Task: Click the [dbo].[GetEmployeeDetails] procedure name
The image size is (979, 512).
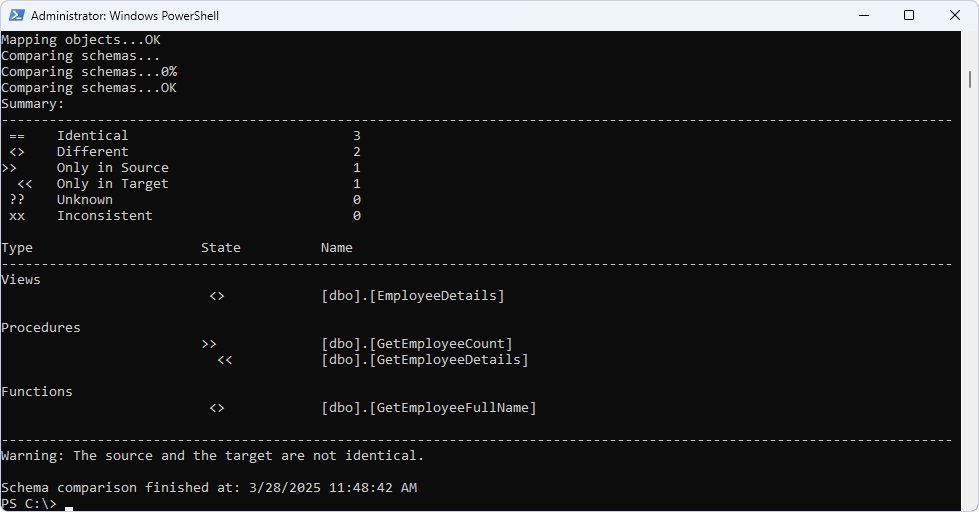Action: tap(425, 360)
